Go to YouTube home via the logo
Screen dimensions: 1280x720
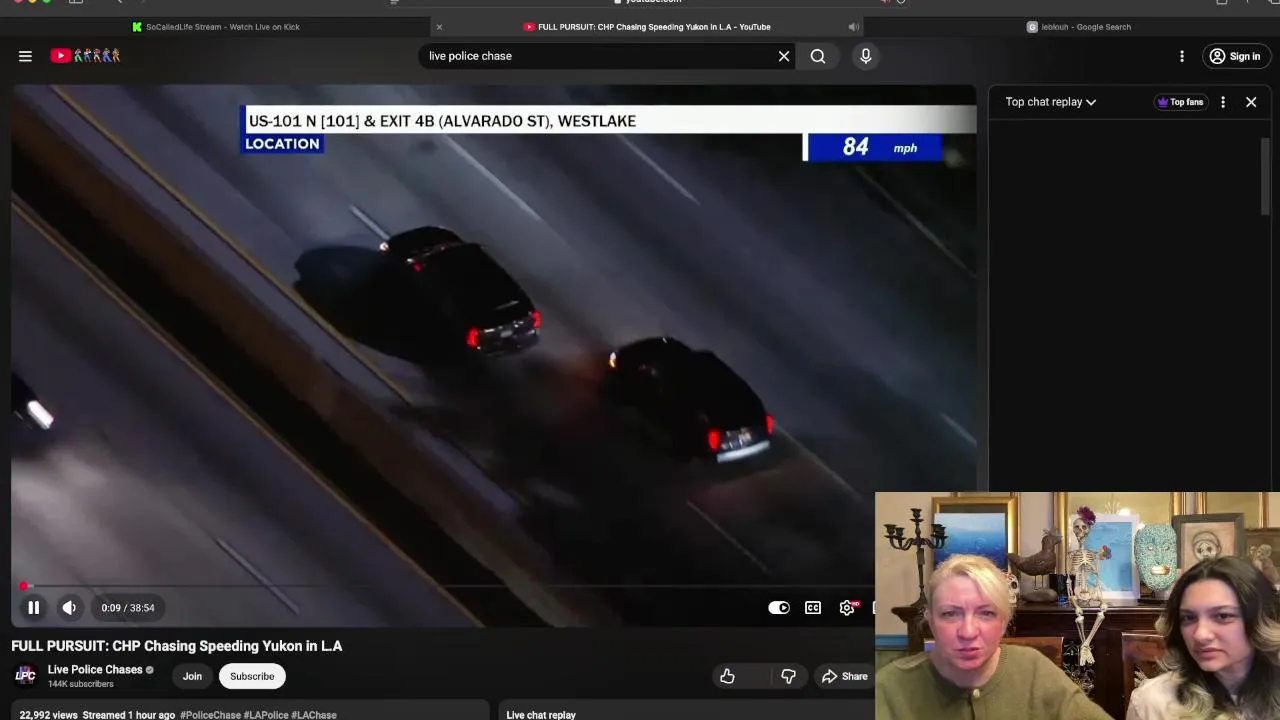tap(85, 56)
